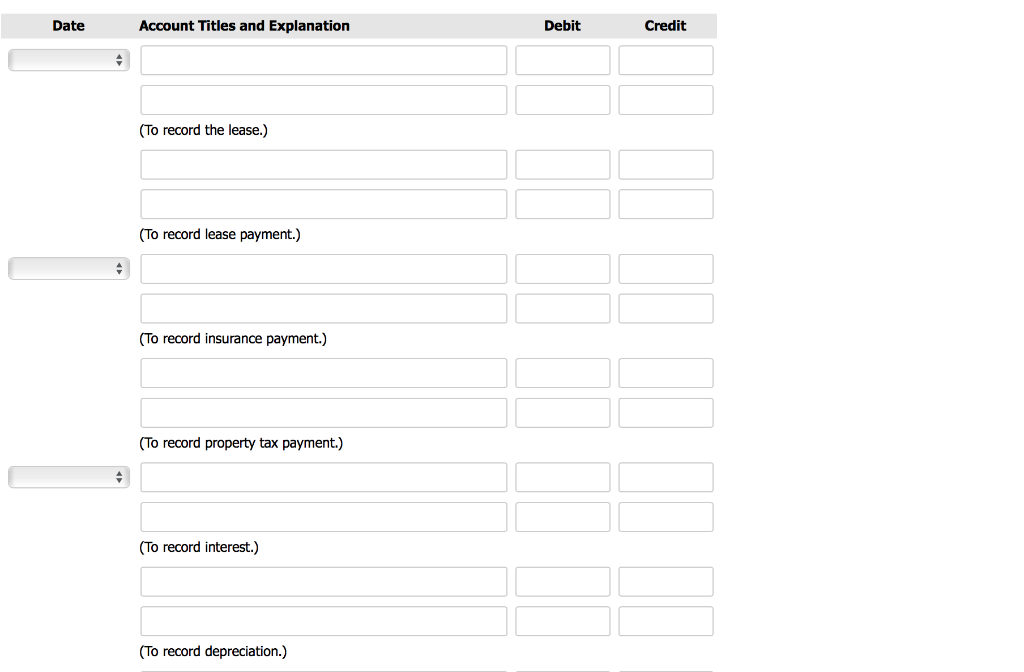
Task: Click the credit field of the first lease row
Action: [x=665, y=60]
